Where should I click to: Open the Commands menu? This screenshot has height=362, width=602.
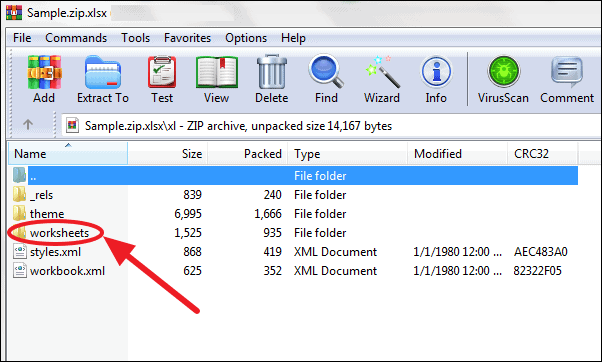76,38
